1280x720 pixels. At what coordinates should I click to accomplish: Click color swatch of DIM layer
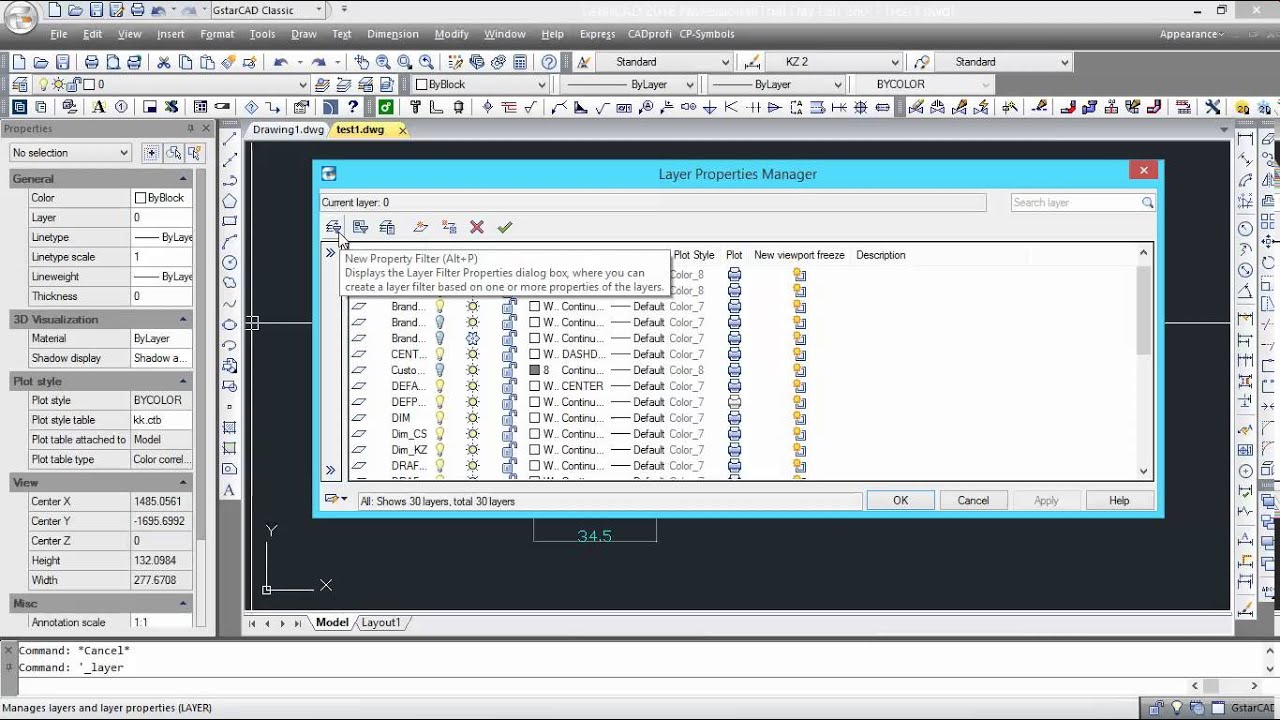[x=534, y=418]
